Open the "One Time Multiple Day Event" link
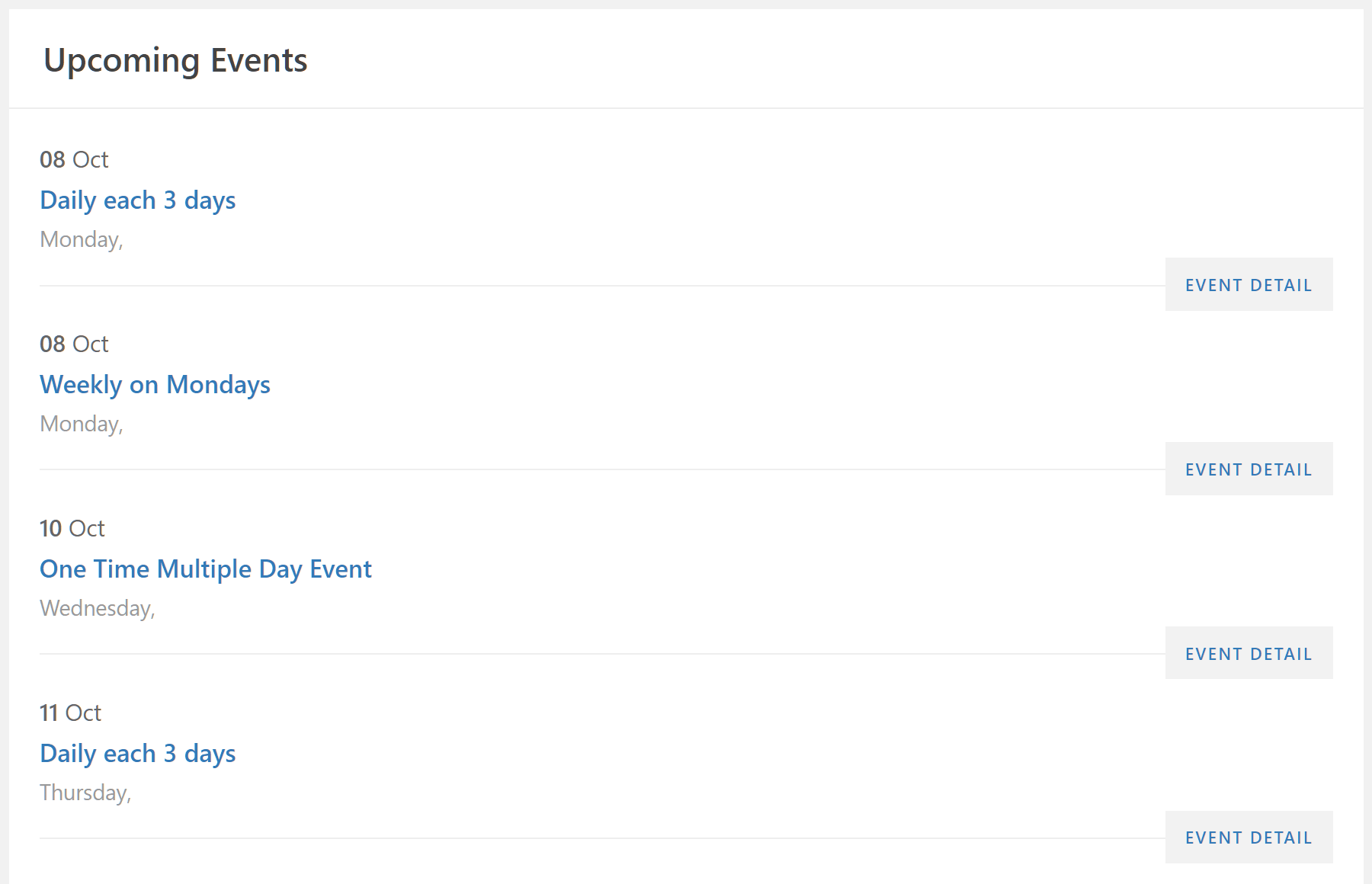Screen dimensions: 1372x884 point(205,569)
